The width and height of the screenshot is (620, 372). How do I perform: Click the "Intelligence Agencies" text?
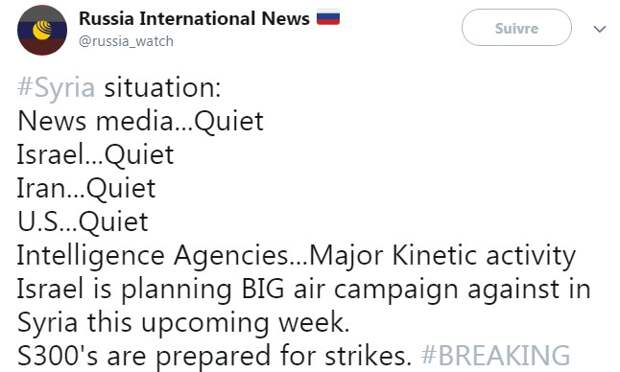153,256
